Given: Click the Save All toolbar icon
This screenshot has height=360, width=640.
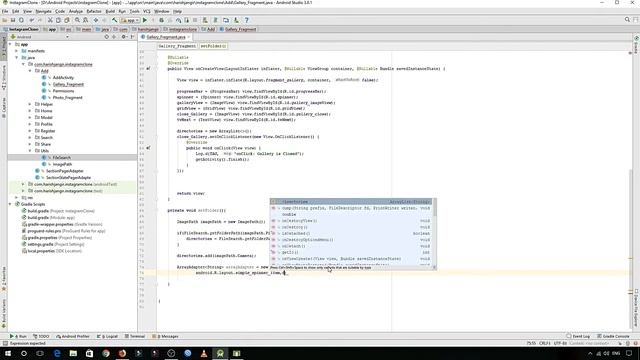Looking at the screenshot, I should point(13,20).
